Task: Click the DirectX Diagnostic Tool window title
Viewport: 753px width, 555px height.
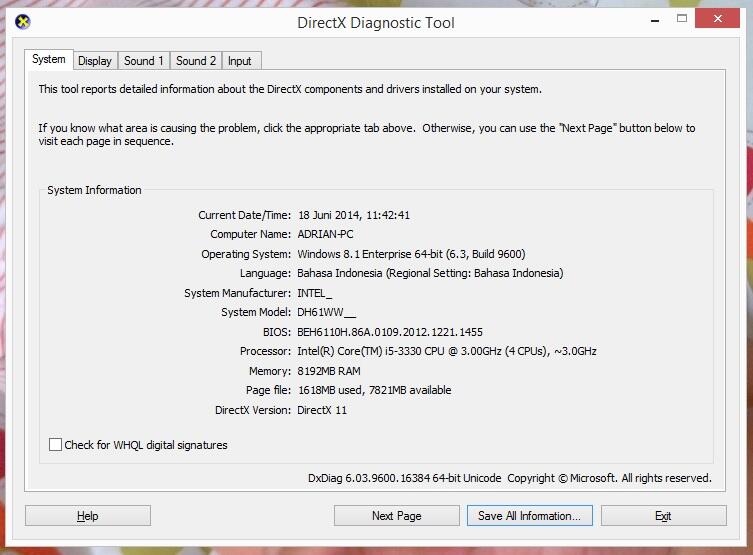Action: tap(376, 23)
